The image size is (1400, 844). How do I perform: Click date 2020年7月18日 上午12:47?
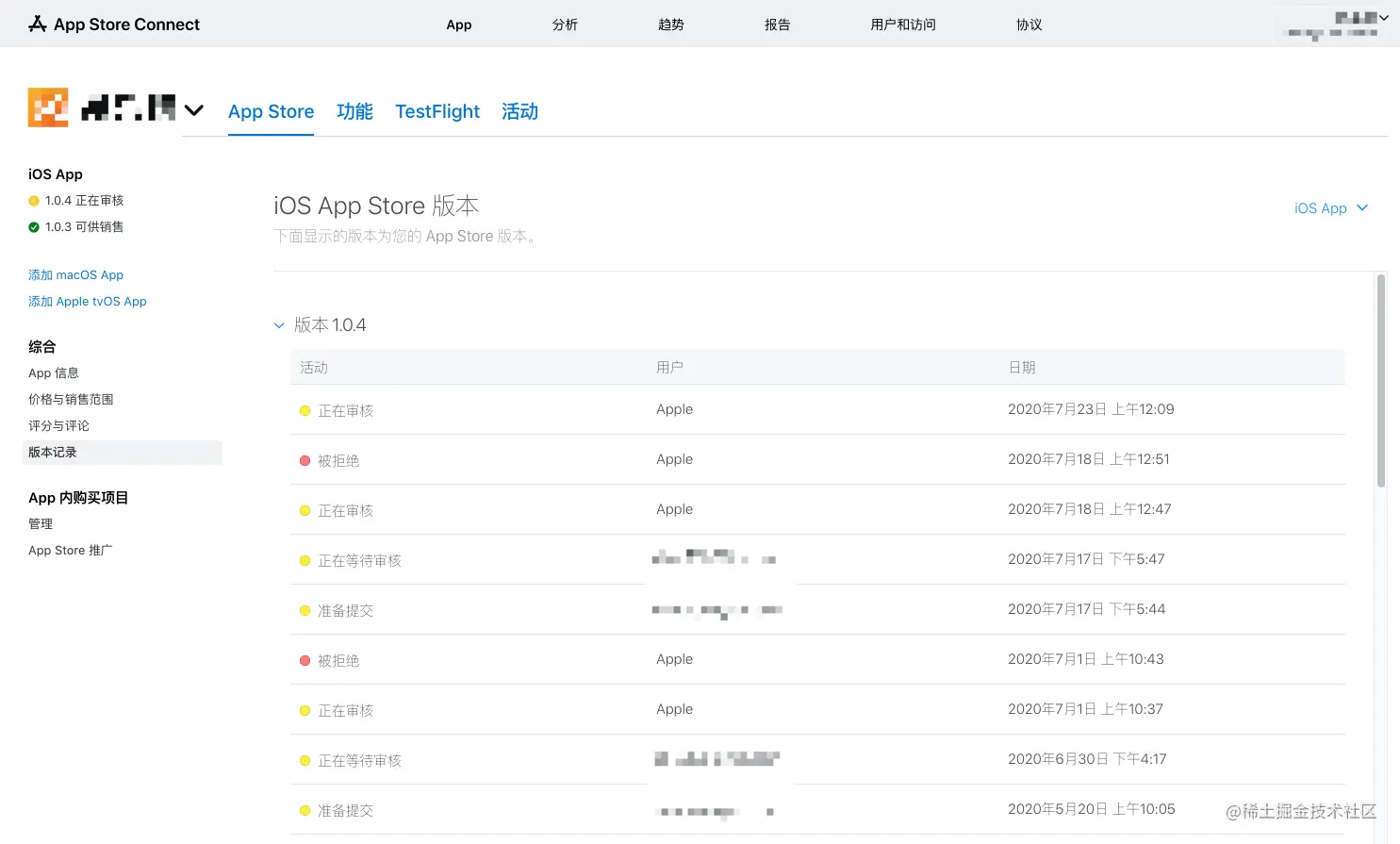click(1090, 509)
